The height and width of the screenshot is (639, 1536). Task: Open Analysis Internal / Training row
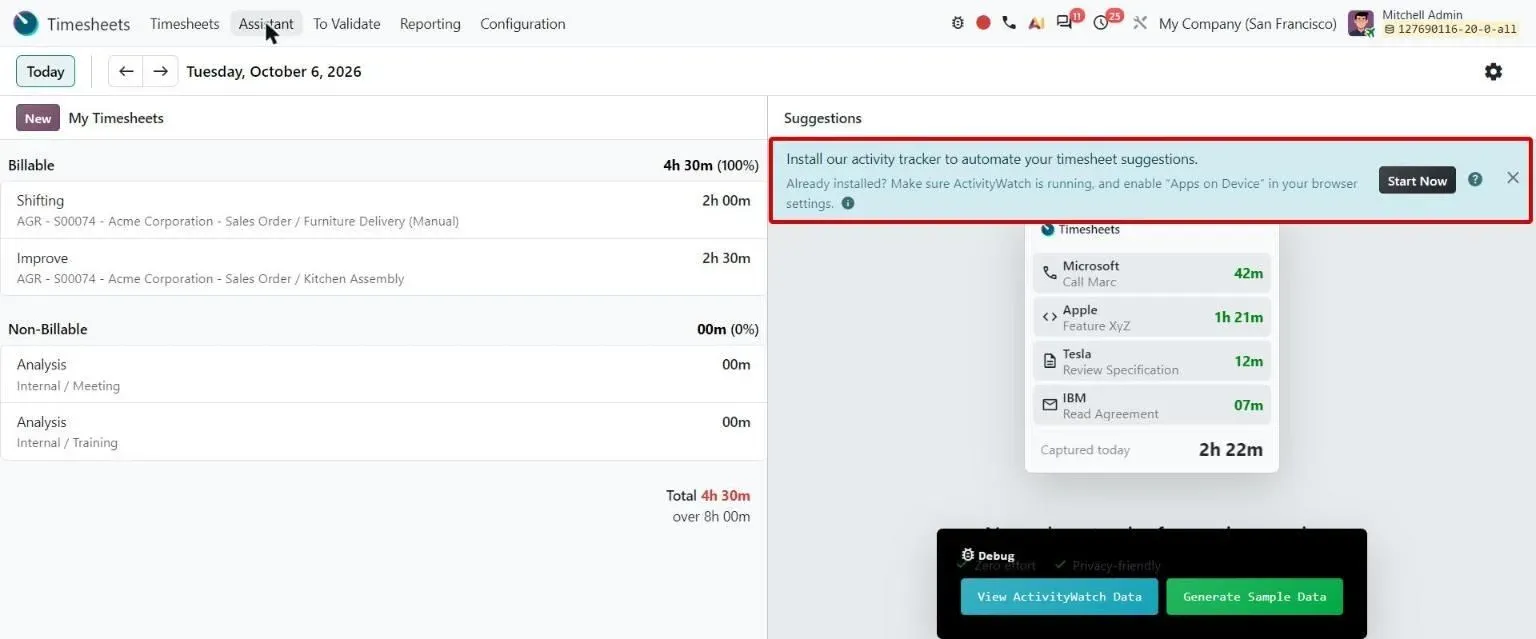pyautogui.click(x=383, y=431)
